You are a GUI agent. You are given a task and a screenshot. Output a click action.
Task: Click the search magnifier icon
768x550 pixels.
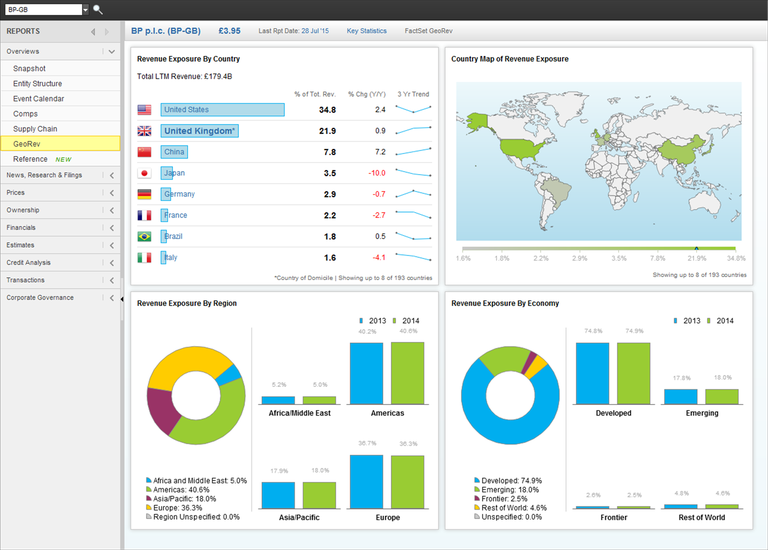coord(97,9)
